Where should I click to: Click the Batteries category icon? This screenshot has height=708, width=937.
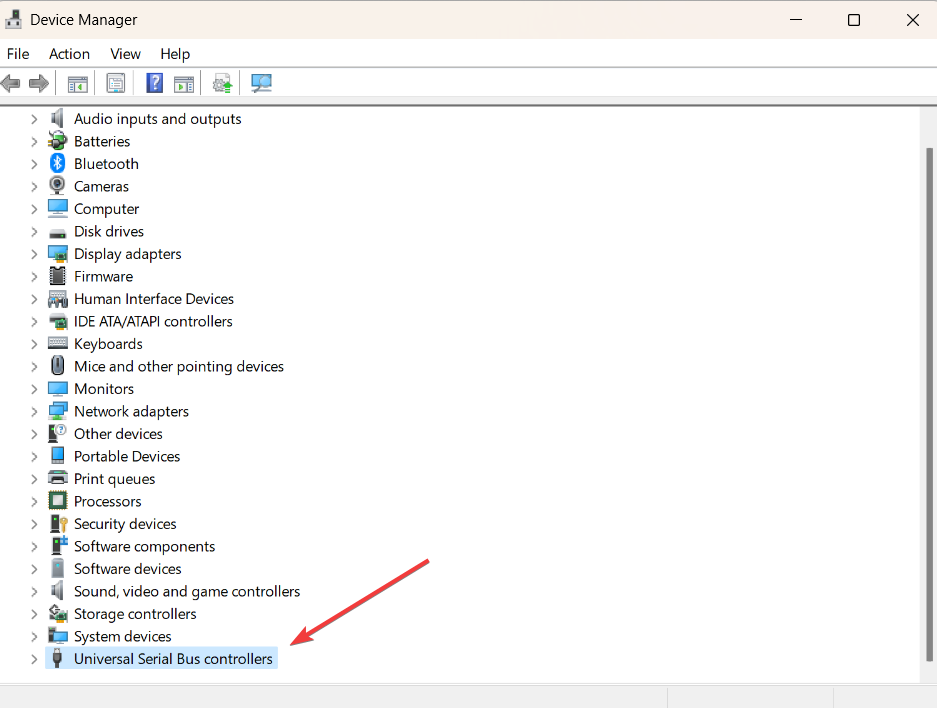pyautogui.click(x=57, y=141)
